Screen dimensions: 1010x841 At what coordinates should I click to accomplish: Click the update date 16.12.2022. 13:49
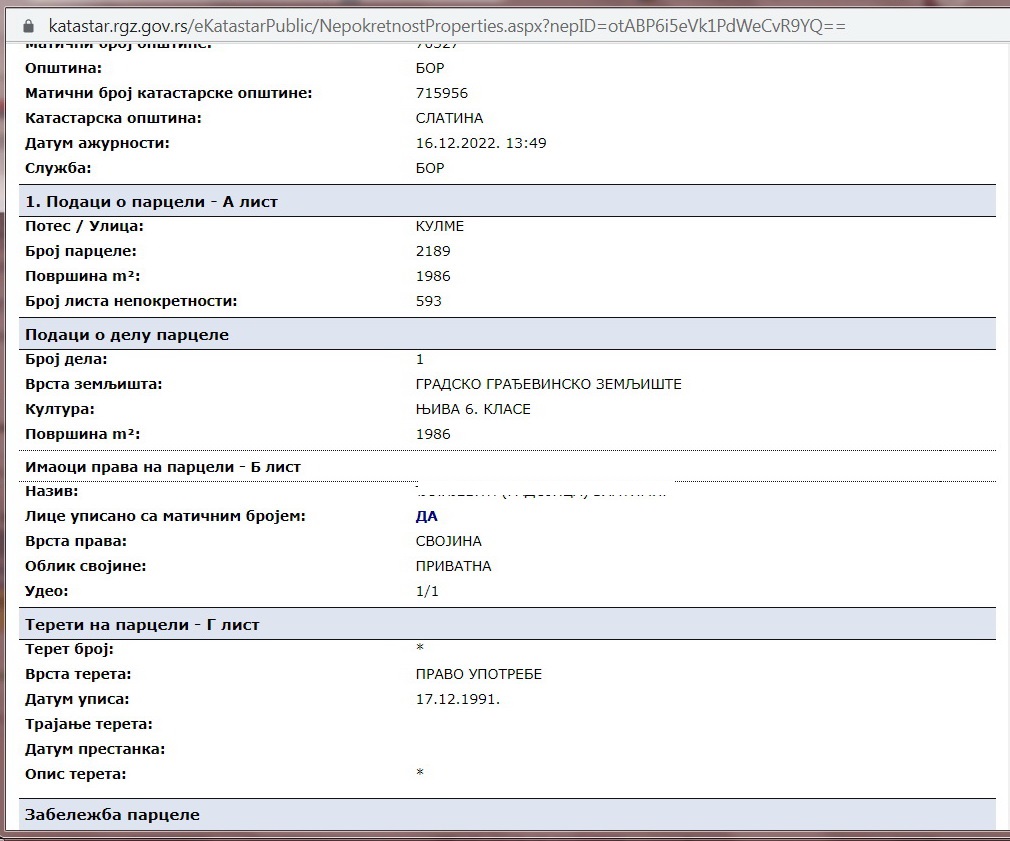coord(481,143)
